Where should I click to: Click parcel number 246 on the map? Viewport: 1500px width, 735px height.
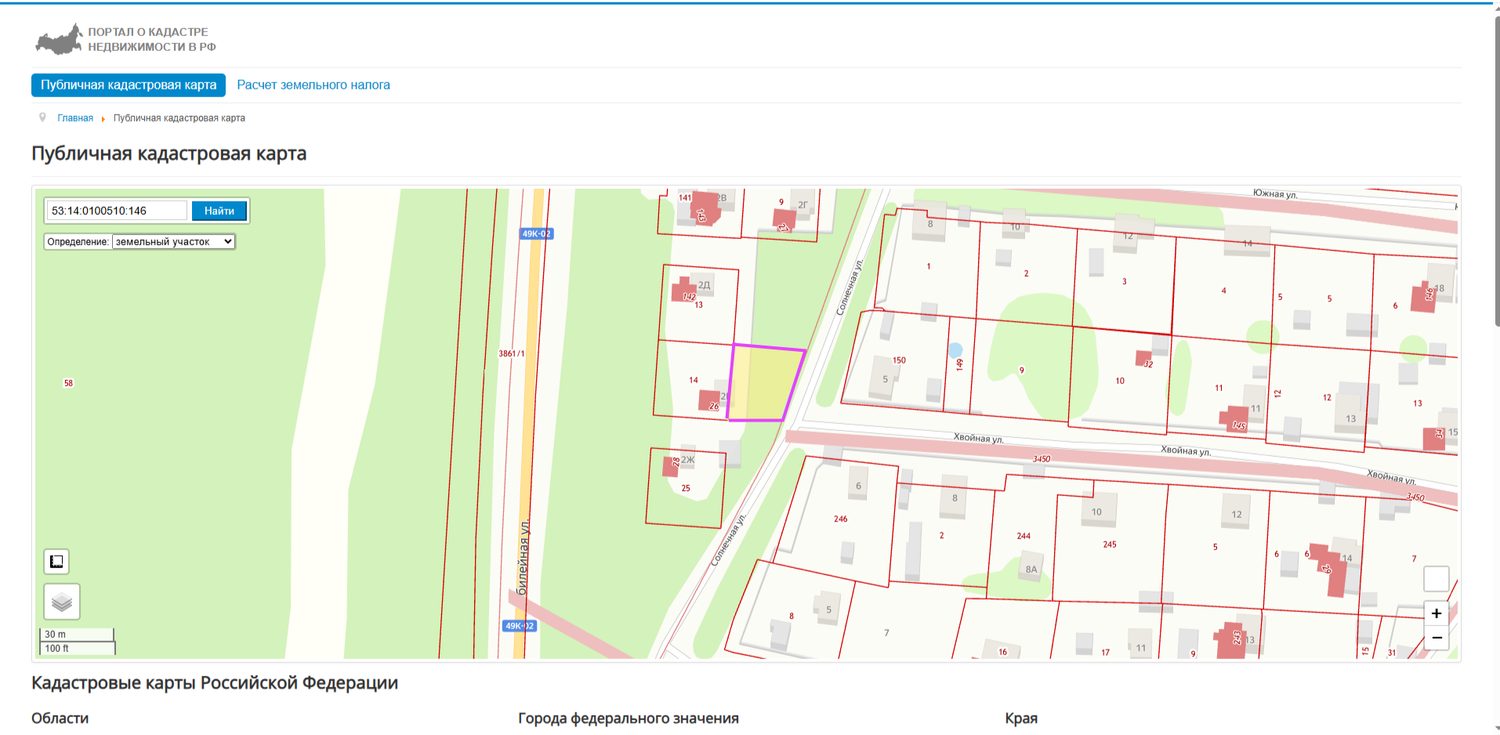click(x=840, y=519)
